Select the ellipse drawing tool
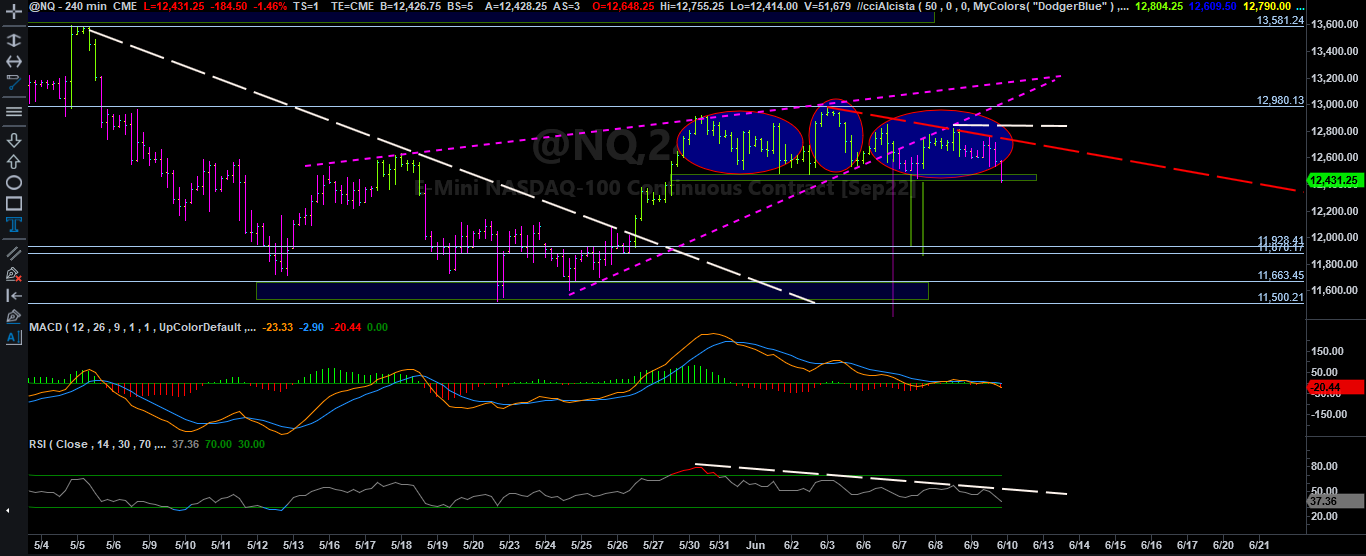The height and width of the screenshot is (556, 1366). point(14,183)
